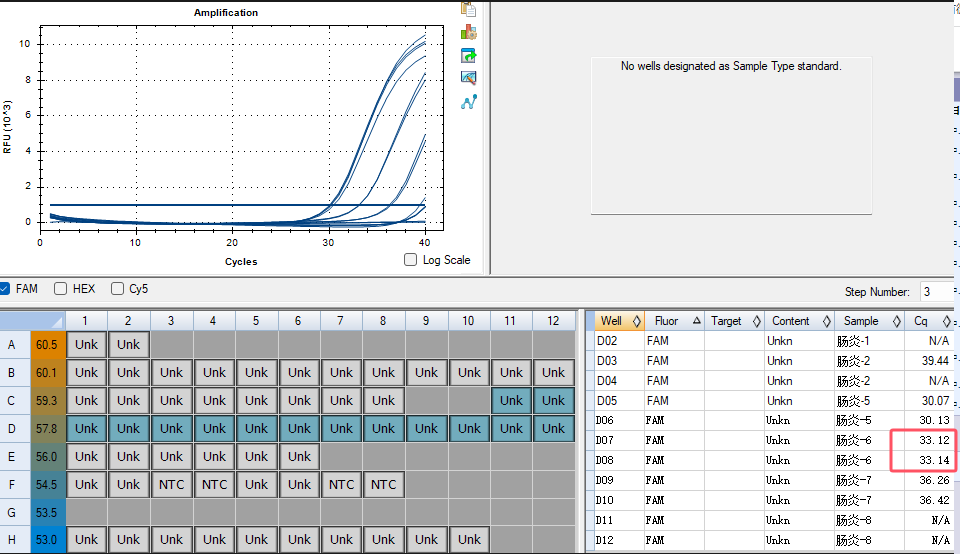960x554 pixels.
Task: Click the Step Number input field
Action: 937,292
